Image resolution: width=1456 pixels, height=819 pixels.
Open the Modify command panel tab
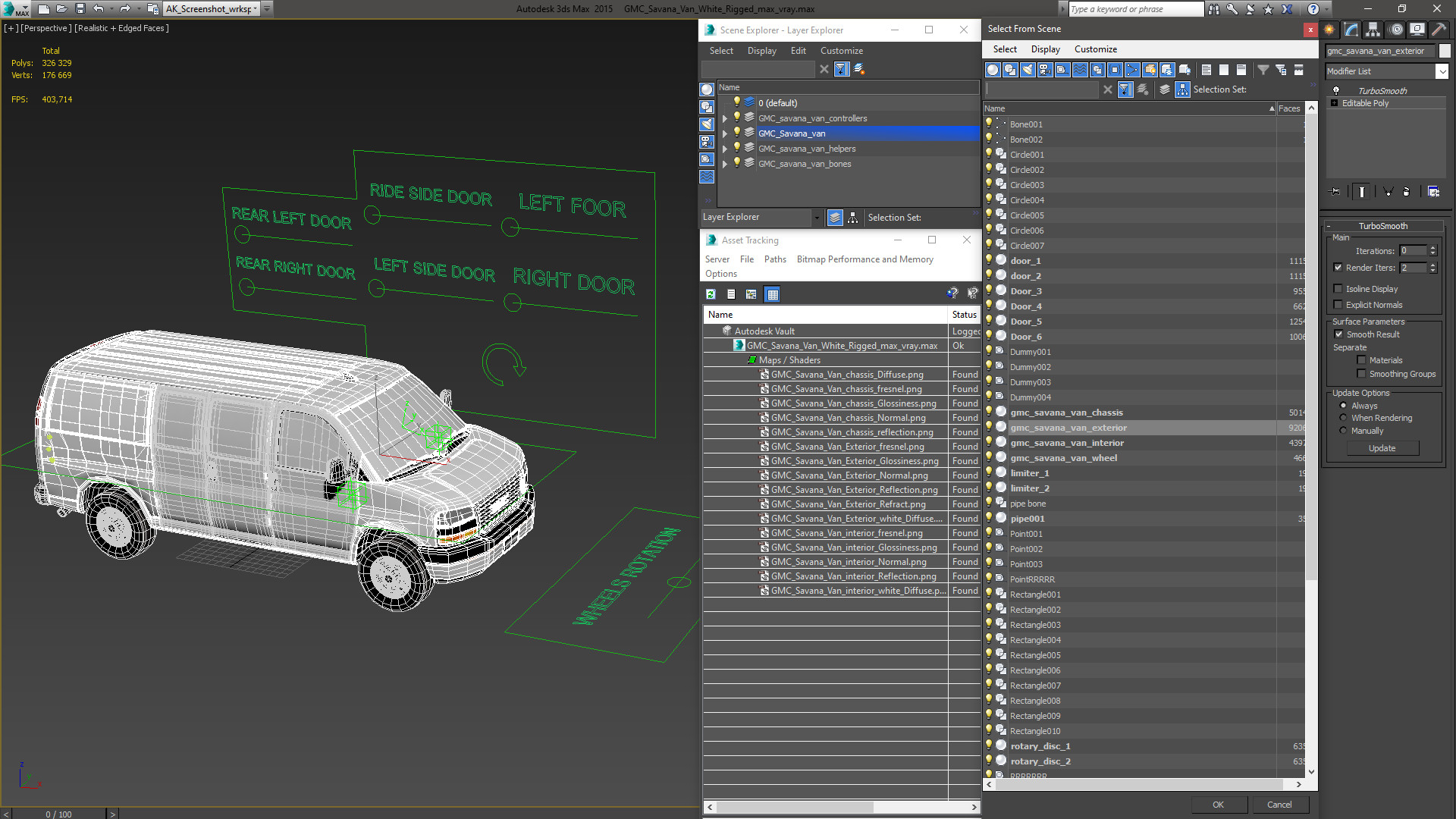coord(1351,30)
